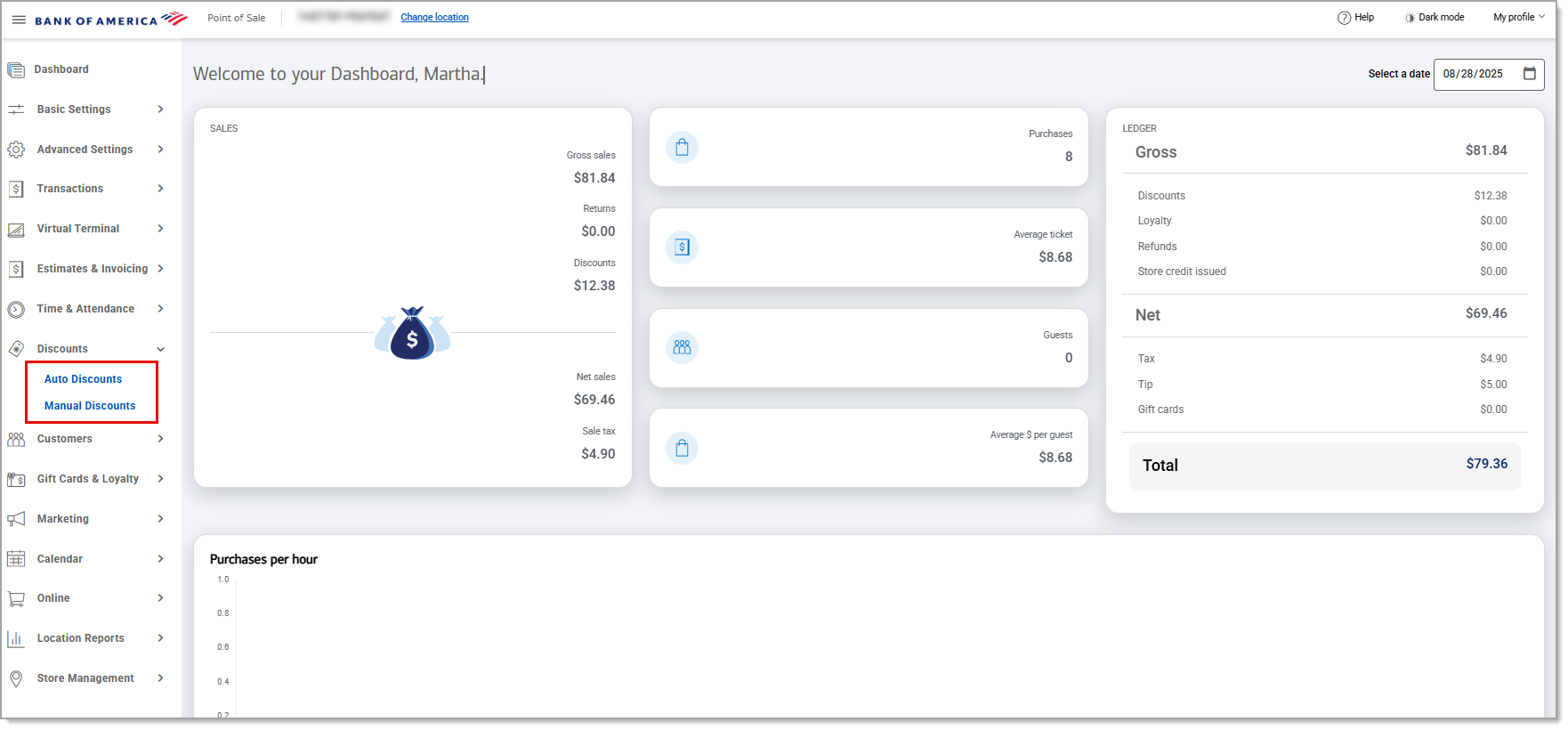This screenshot has width=1568, height=730.
Task: Click the Guests people icon
Action: pyautogui.click(x=683, y=348)
